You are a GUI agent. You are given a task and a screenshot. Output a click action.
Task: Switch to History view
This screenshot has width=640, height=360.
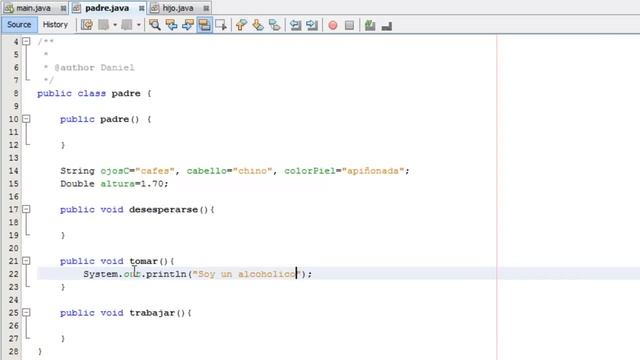pyautogui.click(x=55, y=25)
